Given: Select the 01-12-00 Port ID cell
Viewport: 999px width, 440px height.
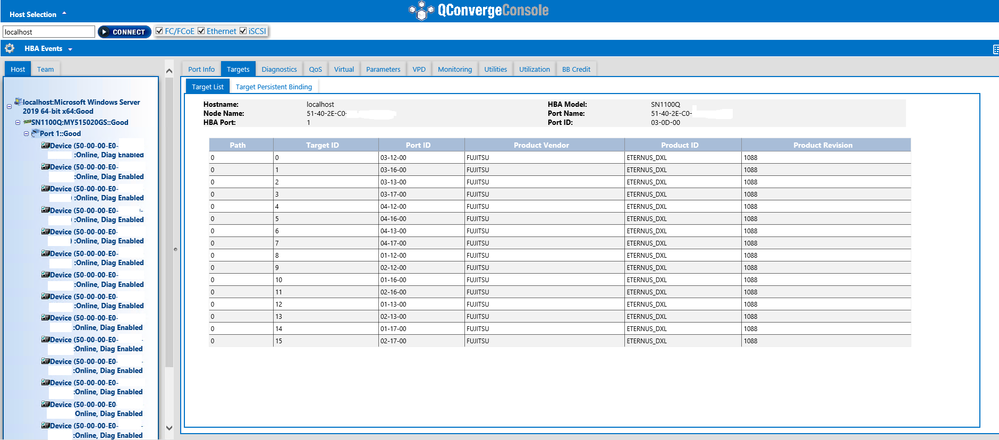Looking at the screenshot, I should (421, 255).
